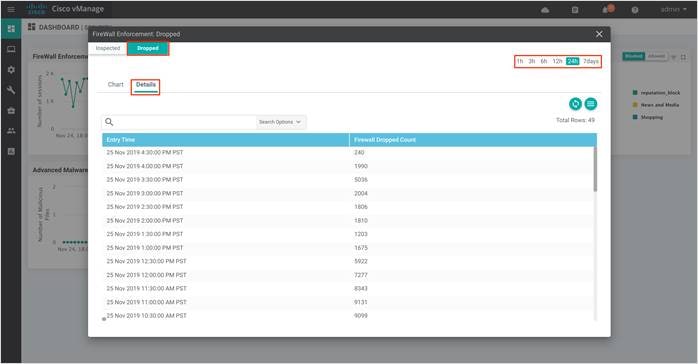
Task: Click the teal column list icon
Action: click(591, 104)
